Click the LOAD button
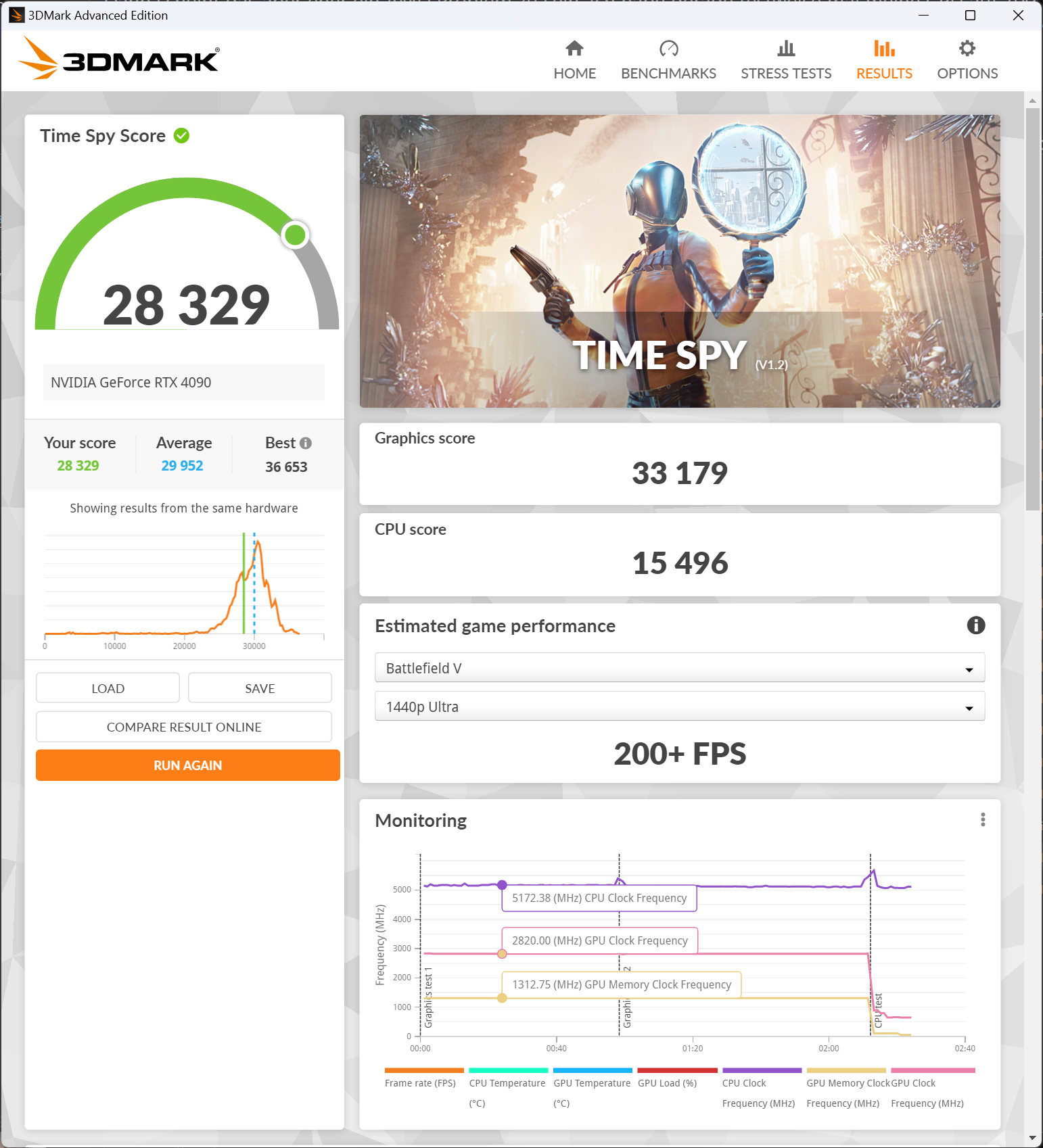This screenshot has height=1148, width=1043. pos(108,688)
